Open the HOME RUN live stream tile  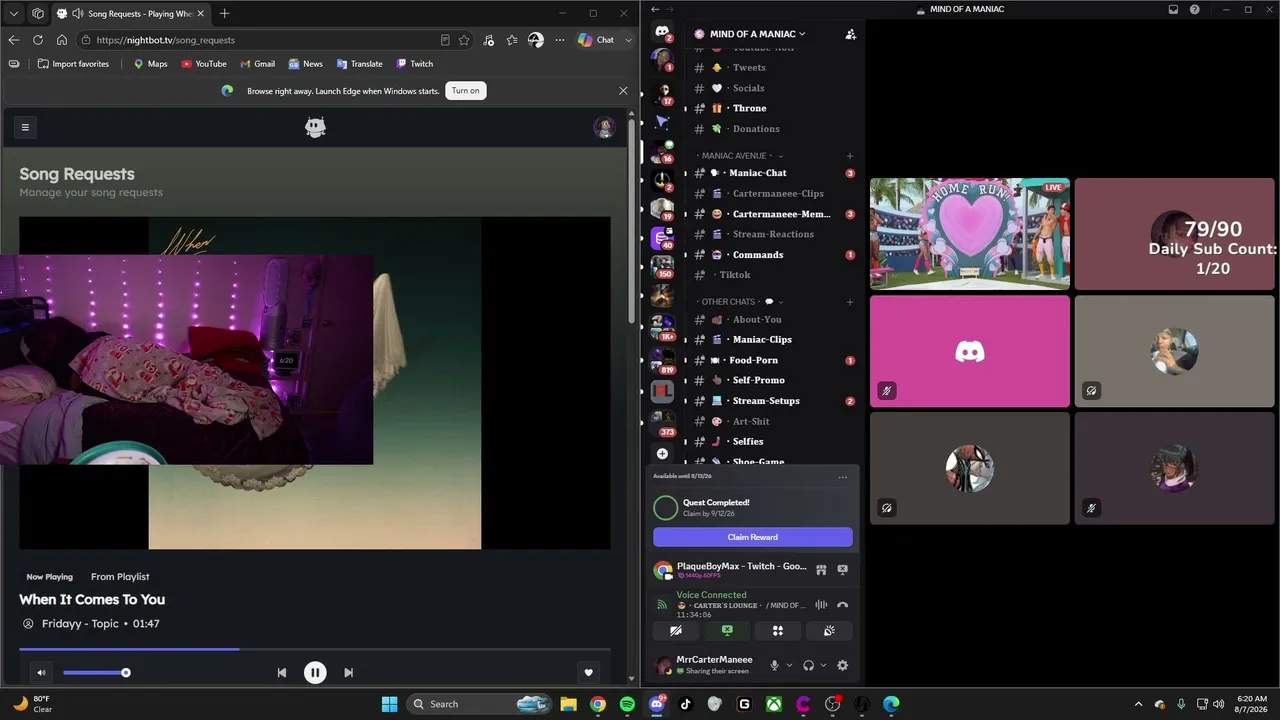[x=970, y=234]
